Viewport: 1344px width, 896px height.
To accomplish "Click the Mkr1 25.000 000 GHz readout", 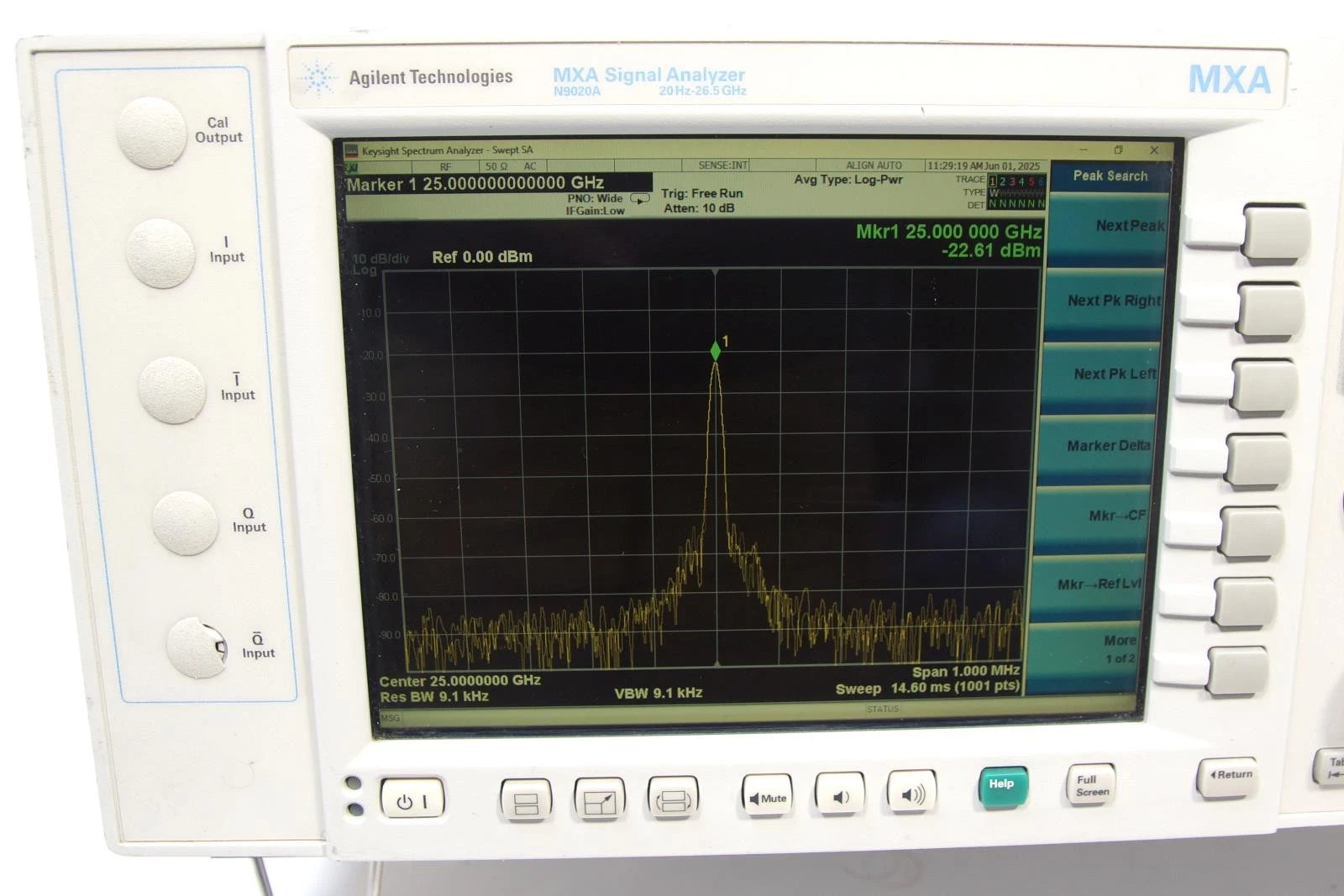I will [x=948, y=232].
